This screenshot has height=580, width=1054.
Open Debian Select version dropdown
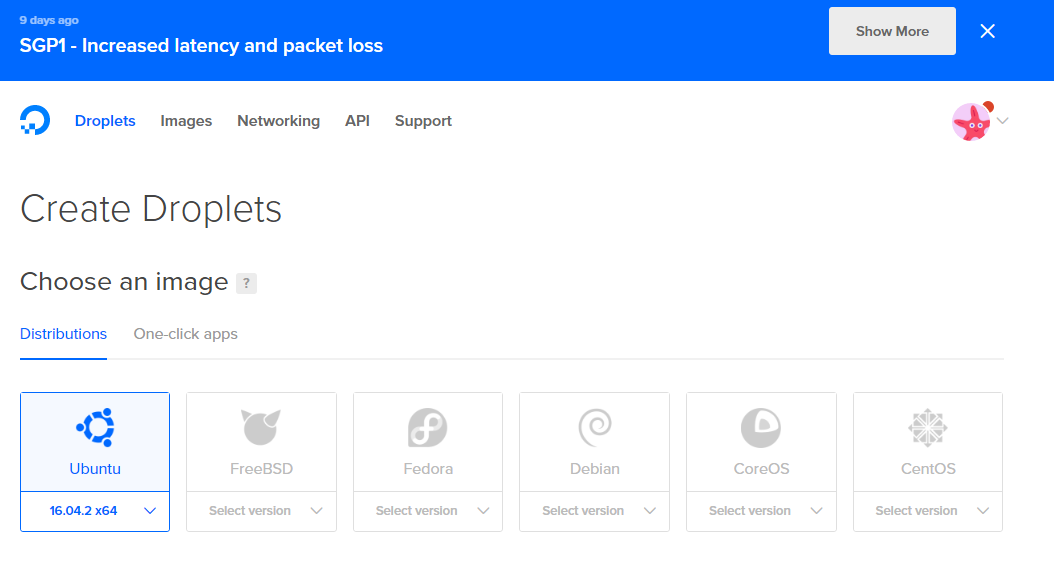[595, 511]
